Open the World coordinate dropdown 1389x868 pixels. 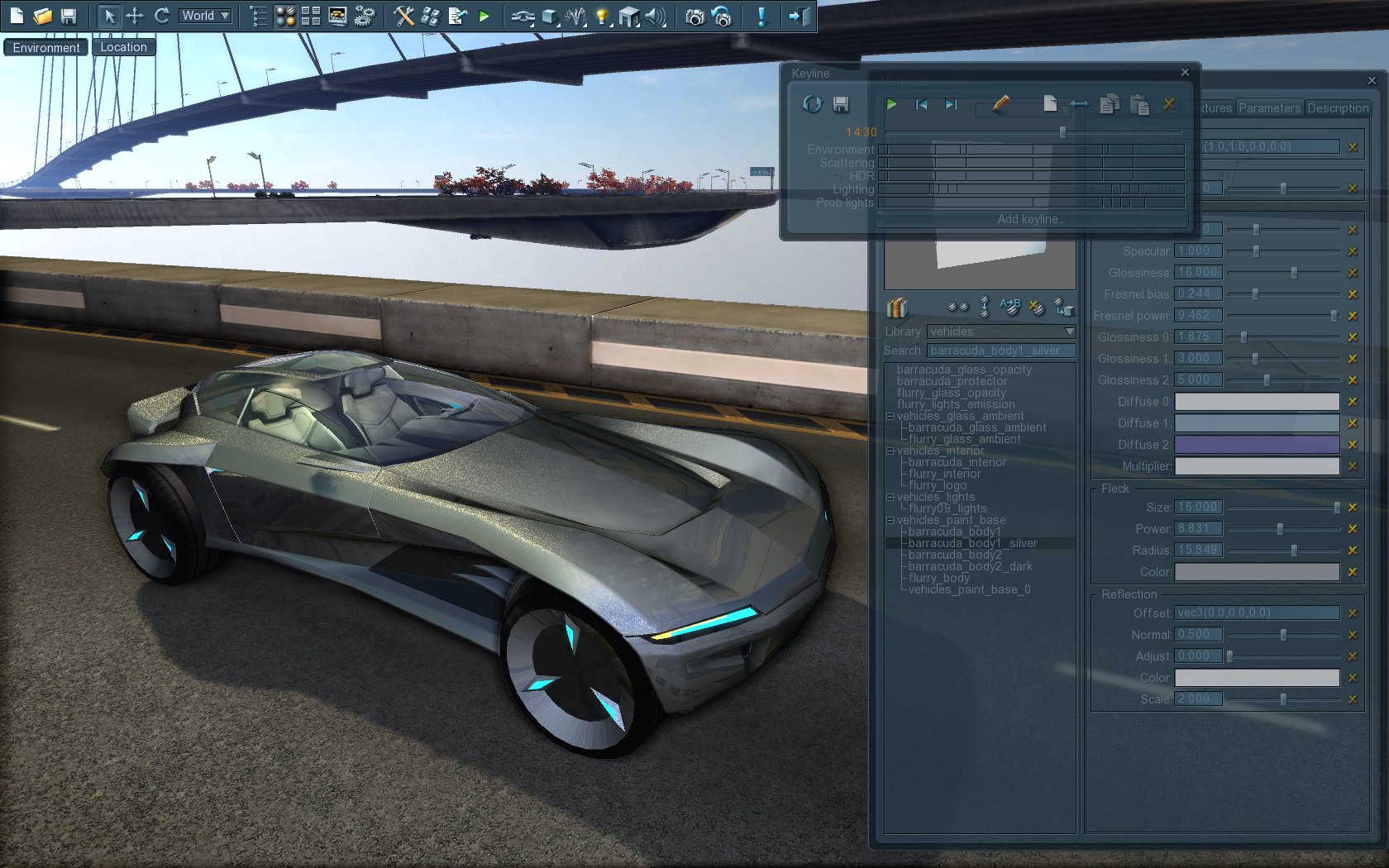[x=205, y=16]
